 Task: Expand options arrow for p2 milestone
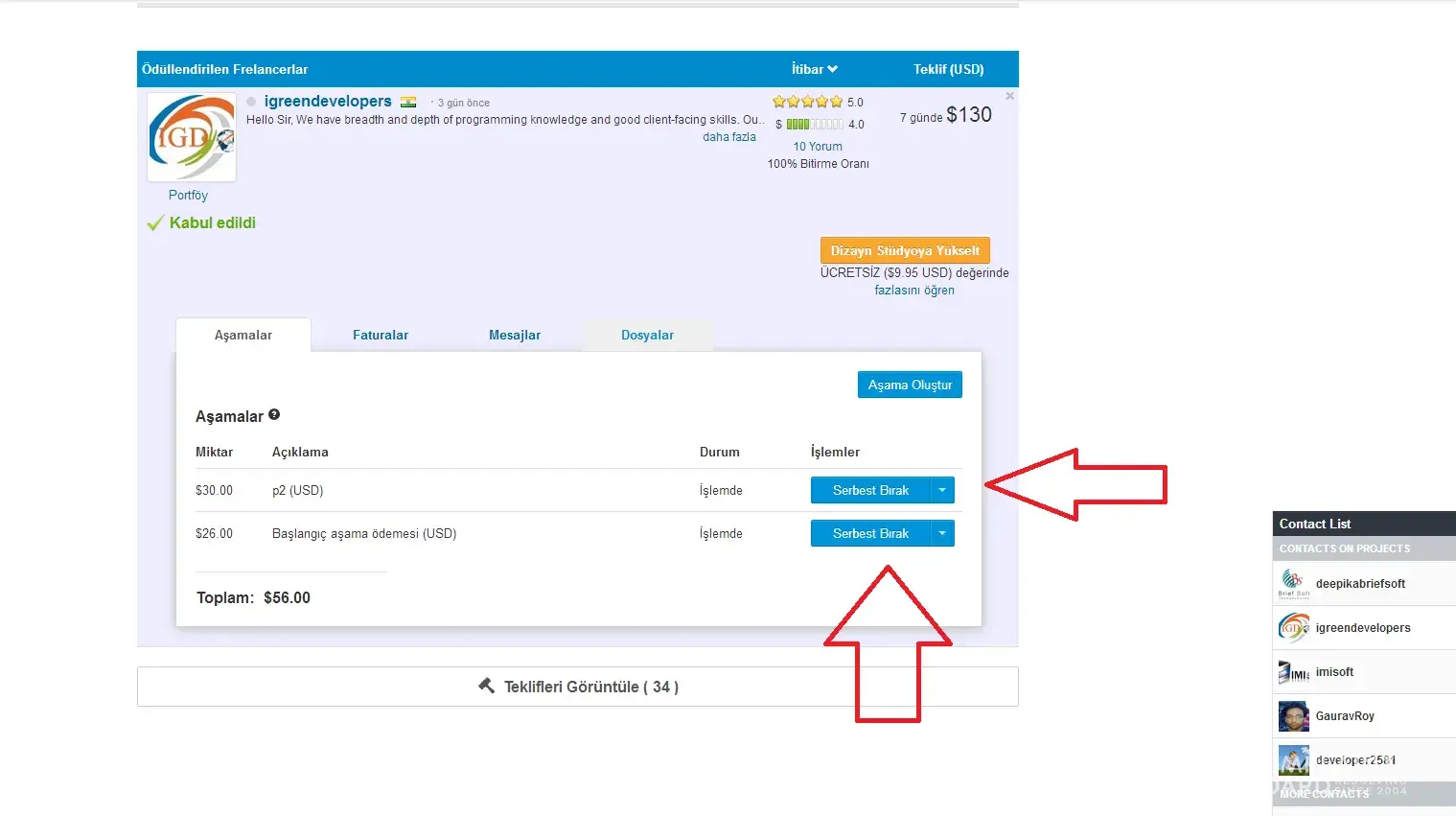tap(942, 490)
